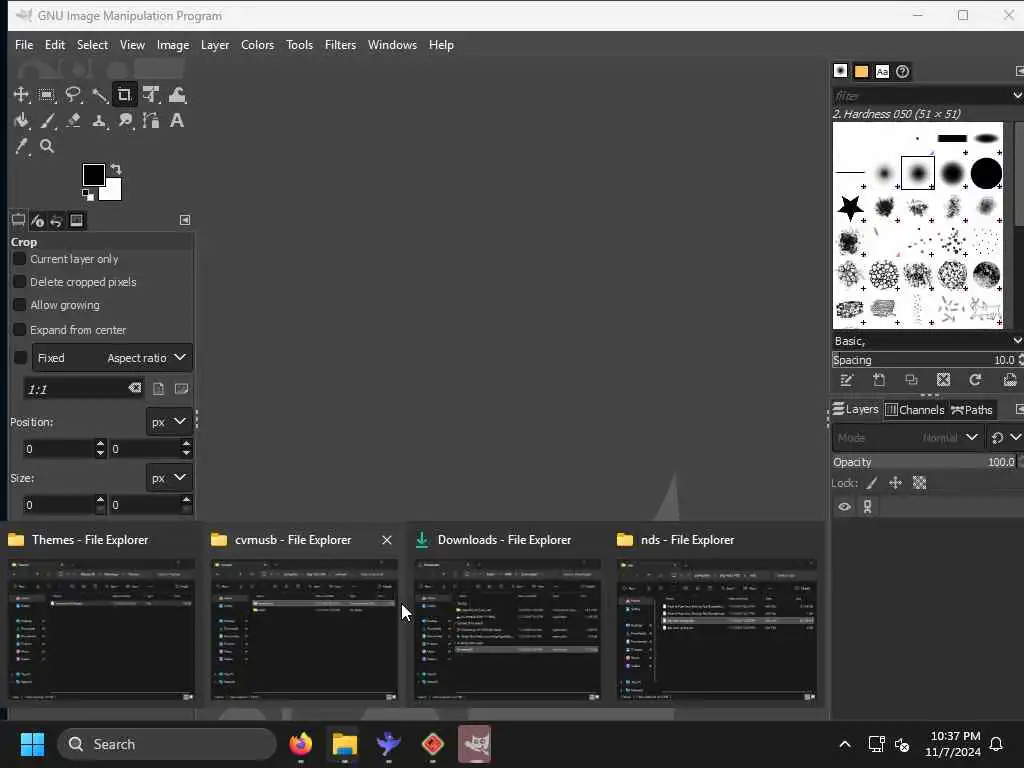The width and height of the screenshot is (1024, 768).
Task: Open the Colors menu
Action: pyautogui.click(x=257, y=45)
